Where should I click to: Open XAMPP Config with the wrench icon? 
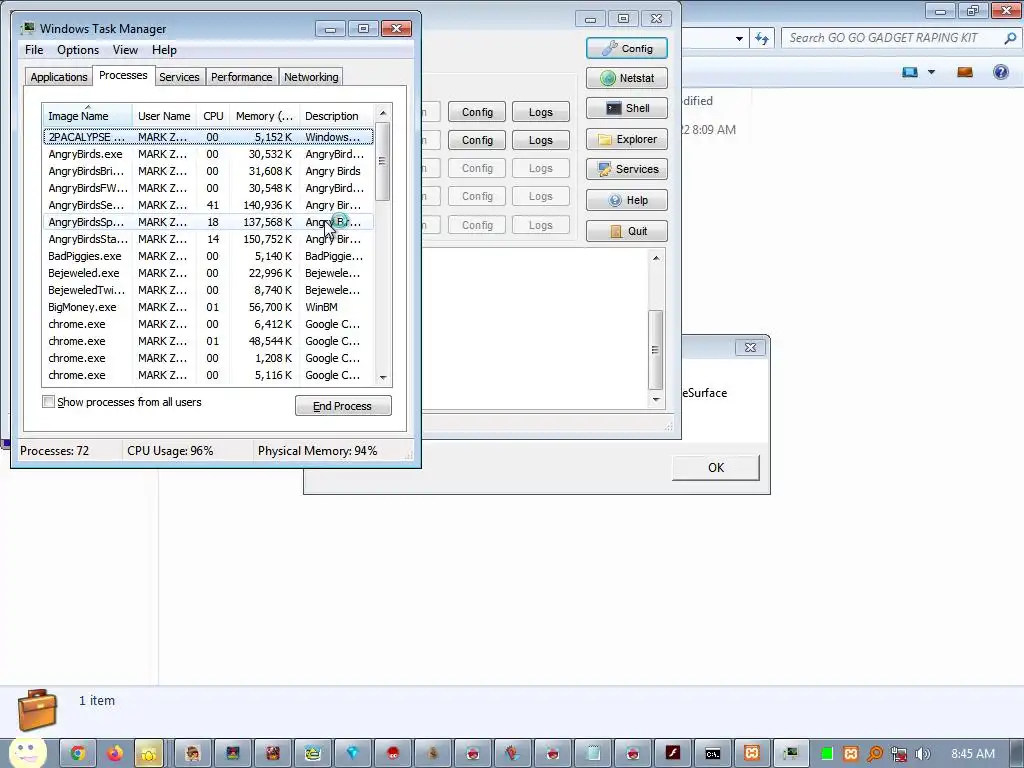click(x=627, y=48)
